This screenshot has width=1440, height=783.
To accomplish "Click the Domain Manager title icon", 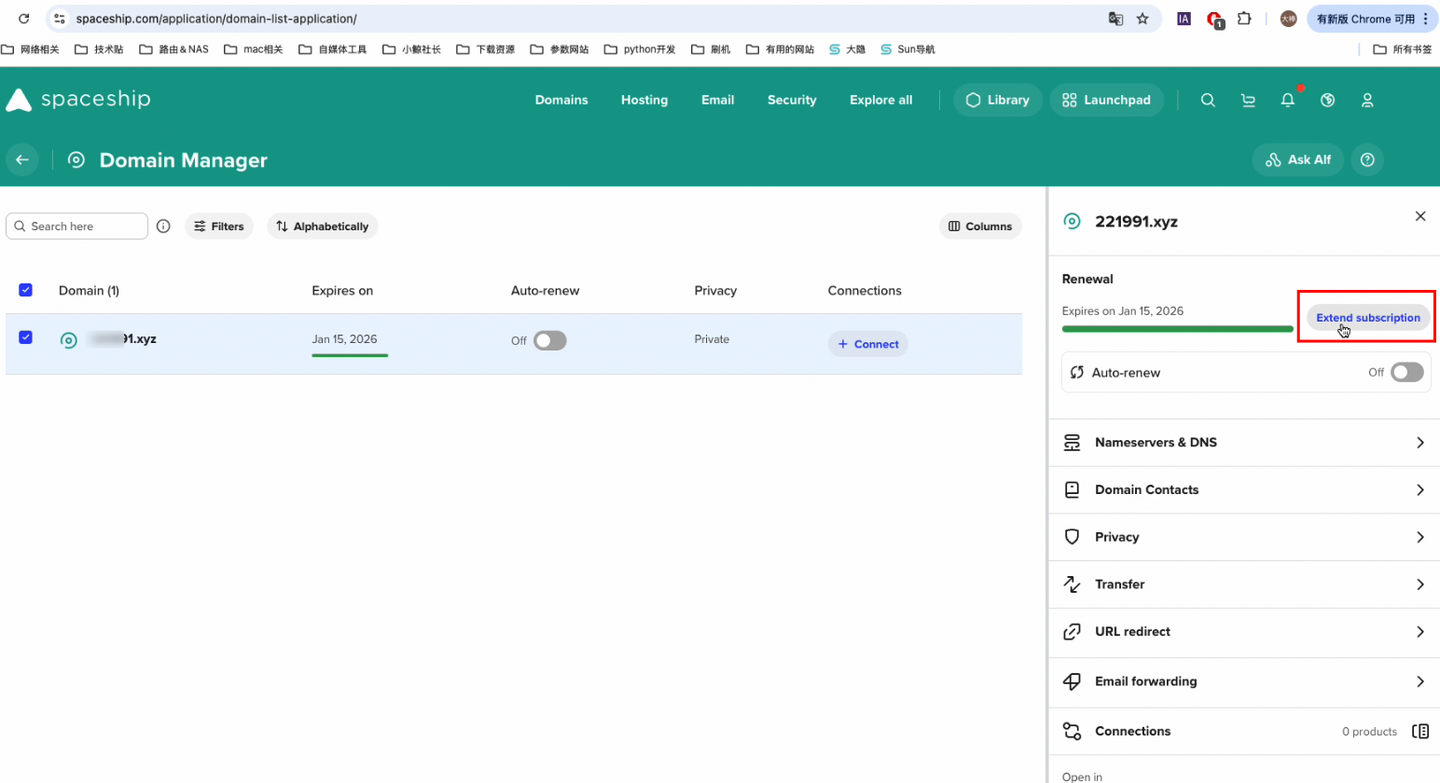I will point(76,160).
